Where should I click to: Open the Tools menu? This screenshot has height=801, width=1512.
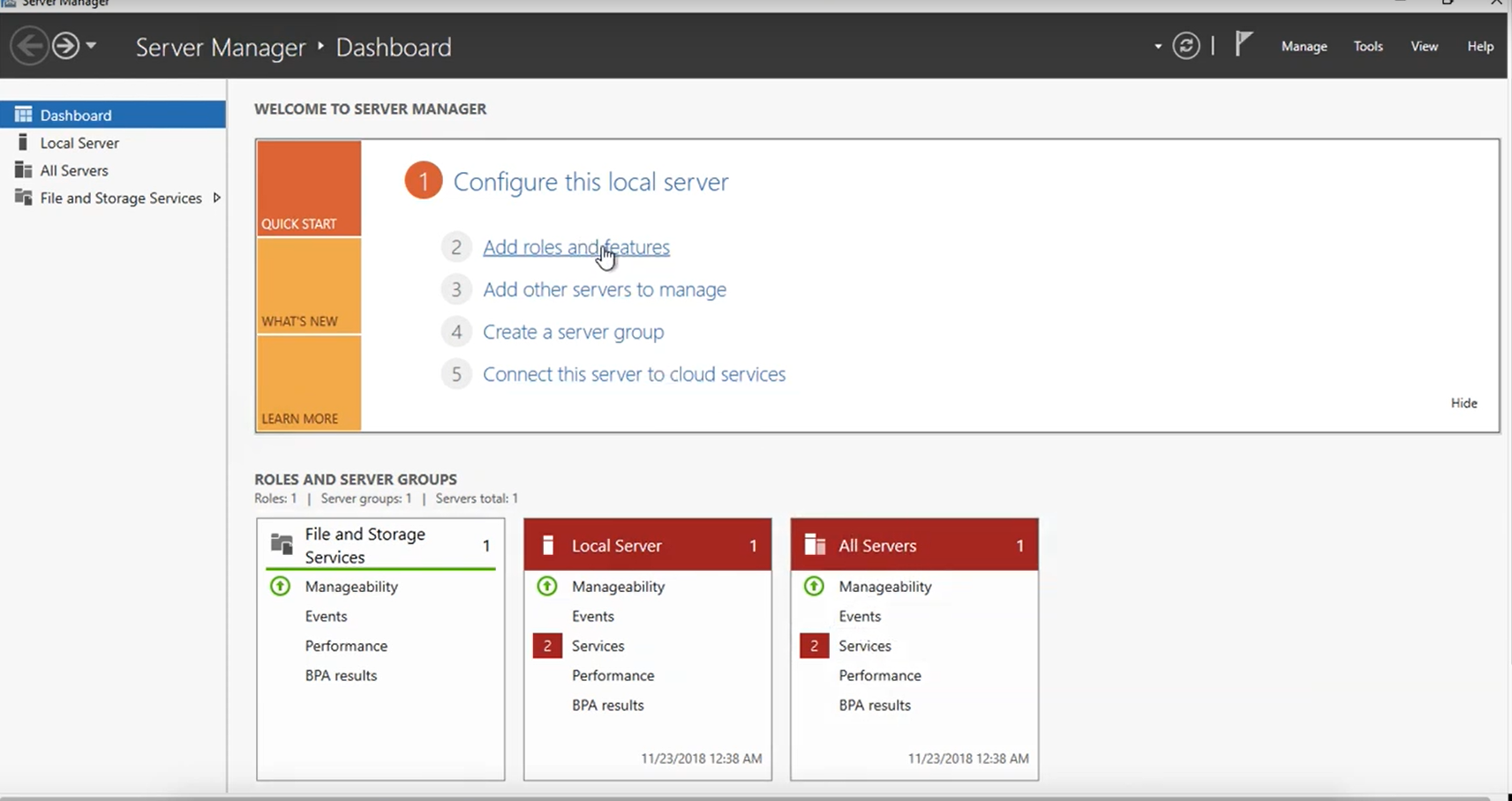point(1368,47)
